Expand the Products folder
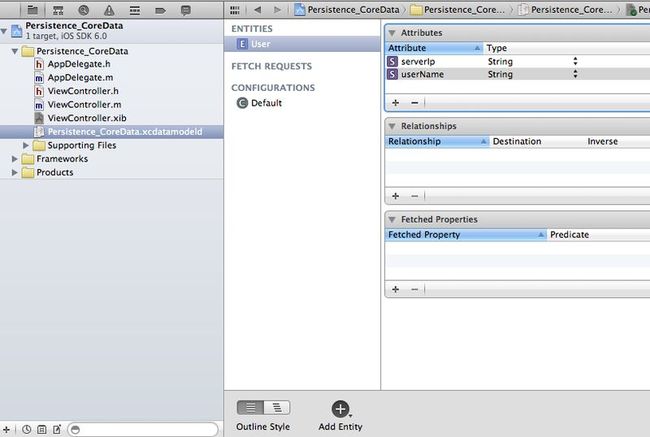This screenshot has height=437, width=650. coord(15,172)
